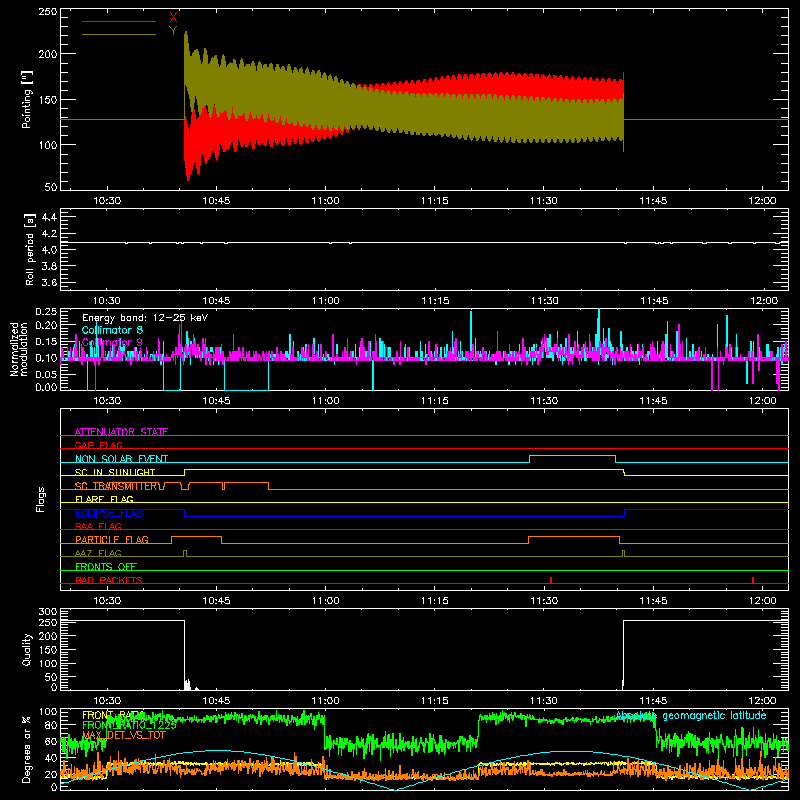Click the Normalized modulation axis title
The height and width of the screenshot is (800, 800).
coord(19,349)
